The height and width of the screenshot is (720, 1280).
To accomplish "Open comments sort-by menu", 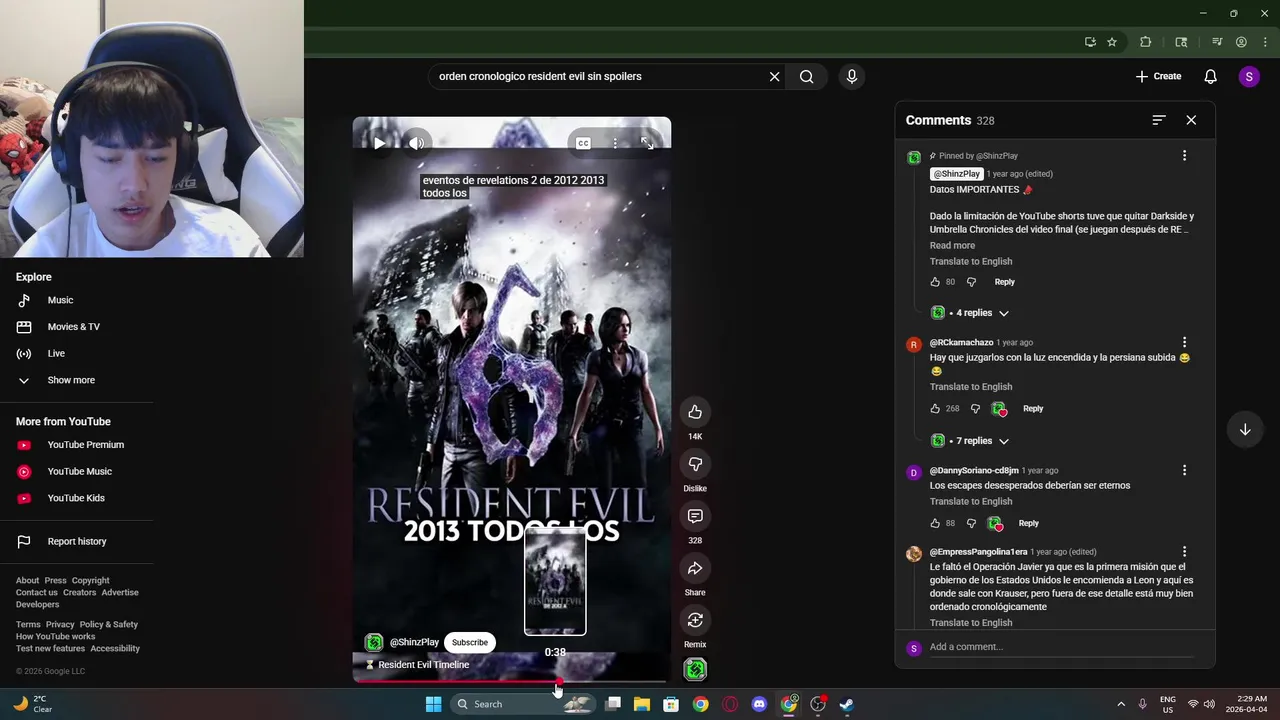I will click(x=1159, y=120).
